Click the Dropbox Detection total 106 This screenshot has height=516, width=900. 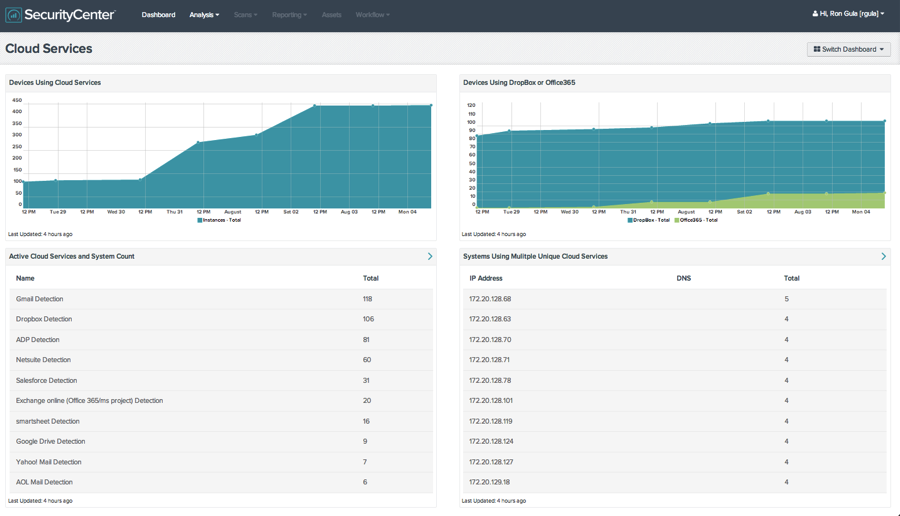368,319
